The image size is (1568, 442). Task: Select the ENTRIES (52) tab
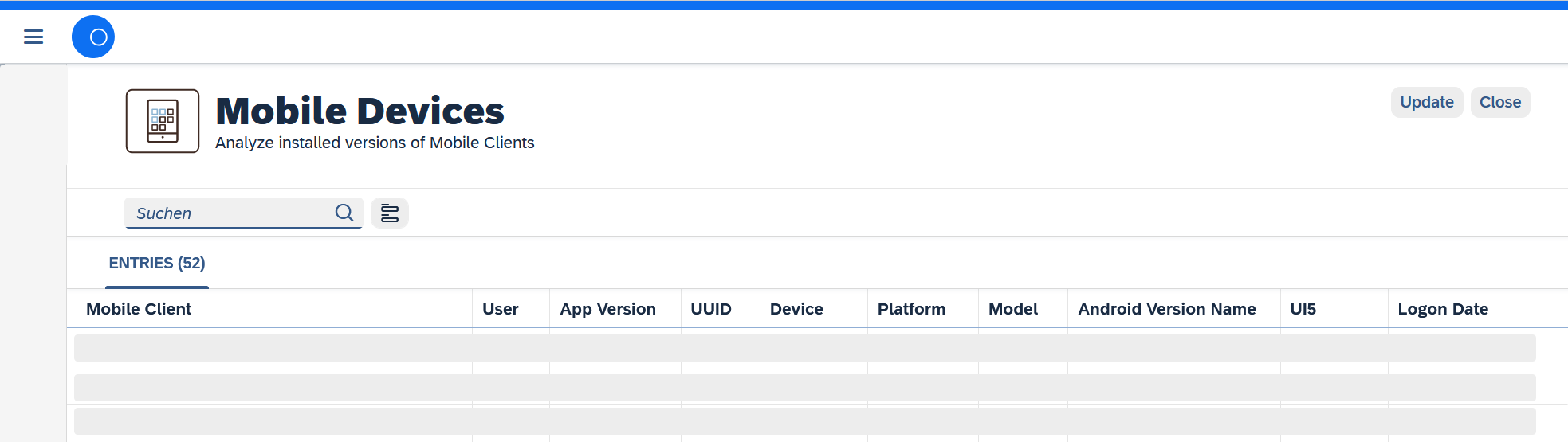[157, 264]
